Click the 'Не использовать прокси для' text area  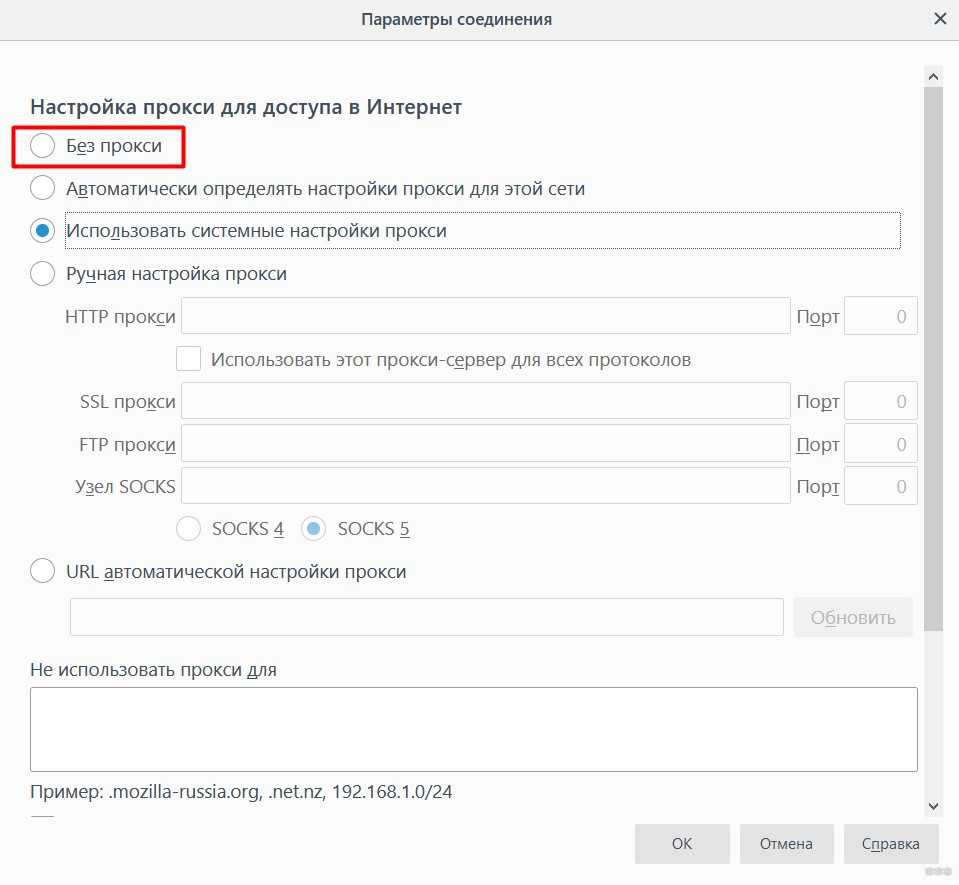[x=474, y=729]
